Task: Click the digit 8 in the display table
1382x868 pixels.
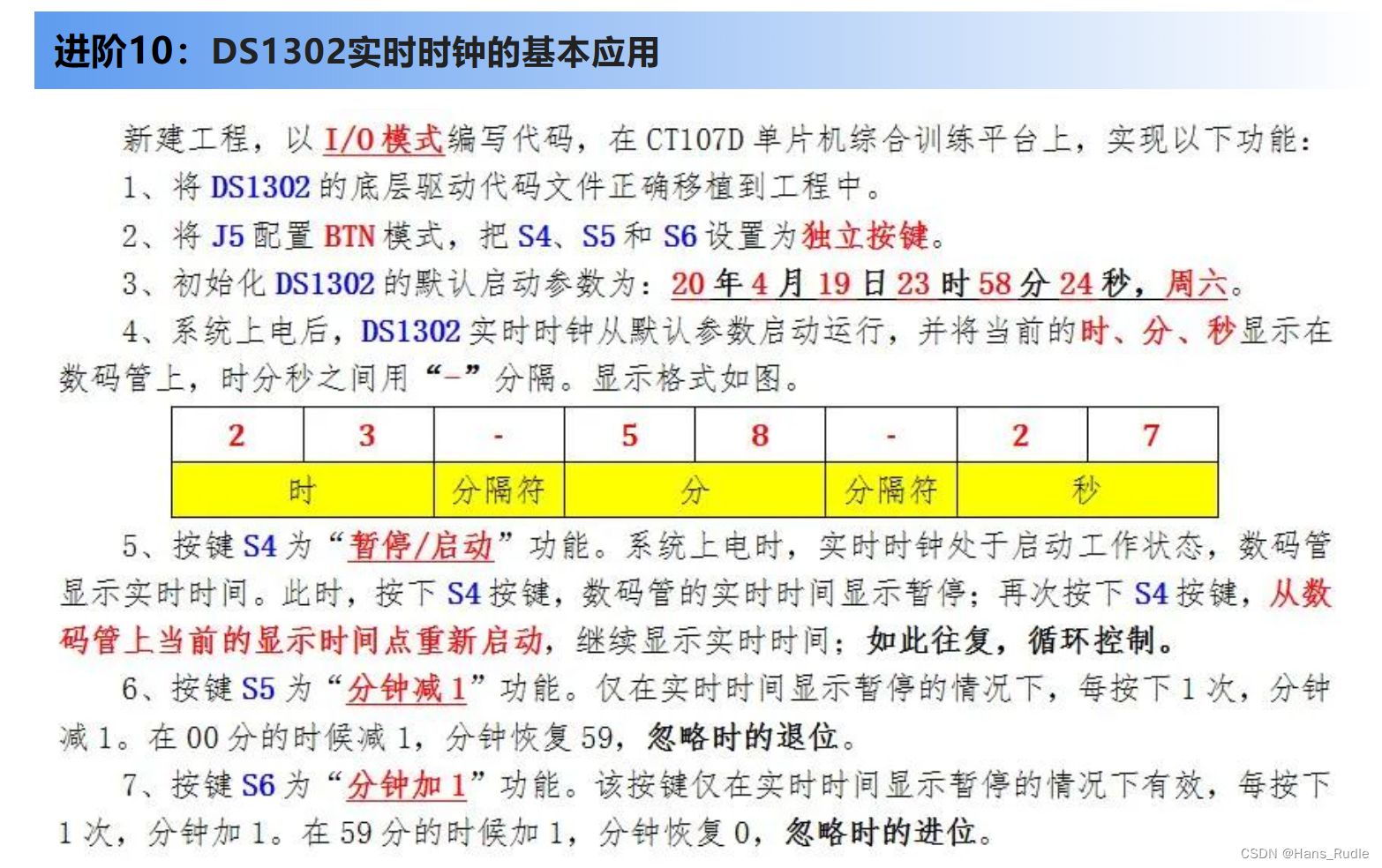Action: pos(759,435)
